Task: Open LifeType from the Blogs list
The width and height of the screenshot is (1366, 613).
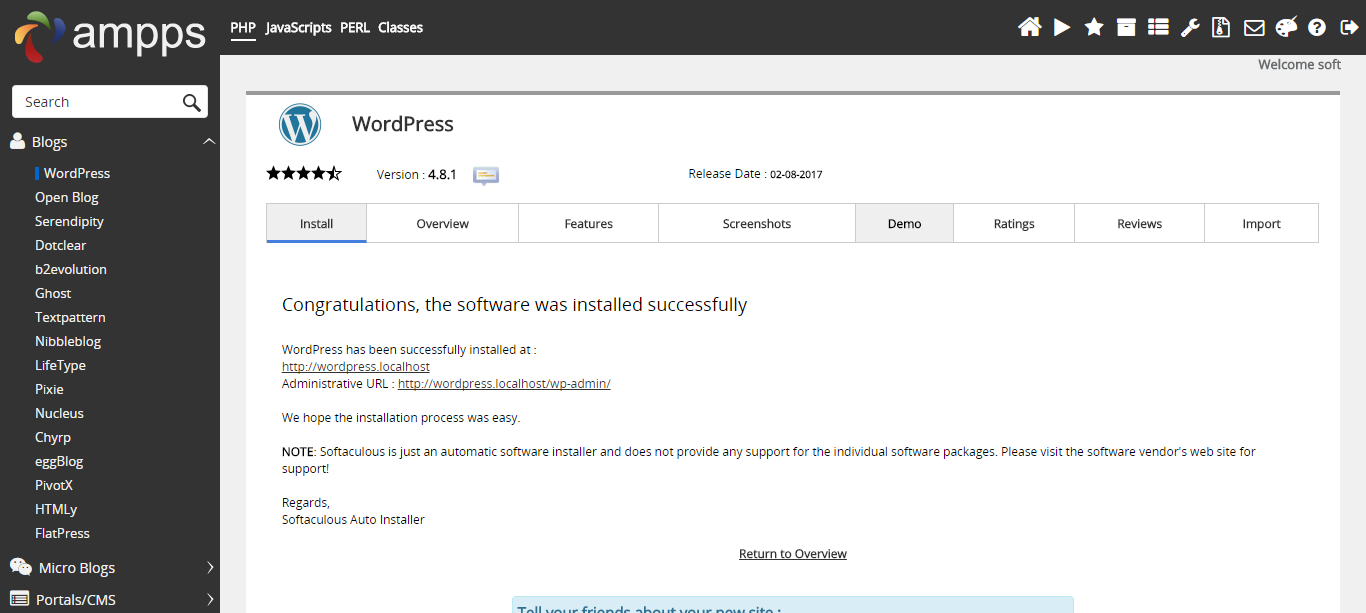Action: [61, 365]
